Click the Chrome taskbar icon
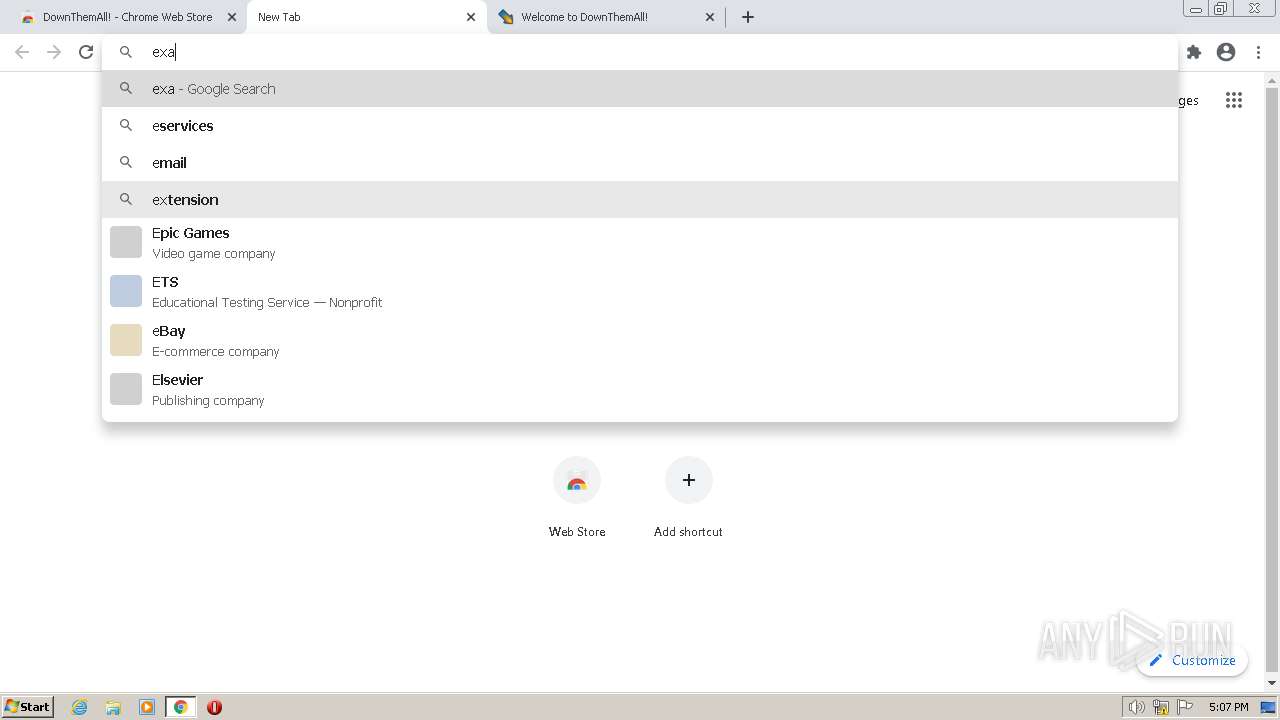The image size is (1280, 720). pyautogui.click(x=181, y=707)
